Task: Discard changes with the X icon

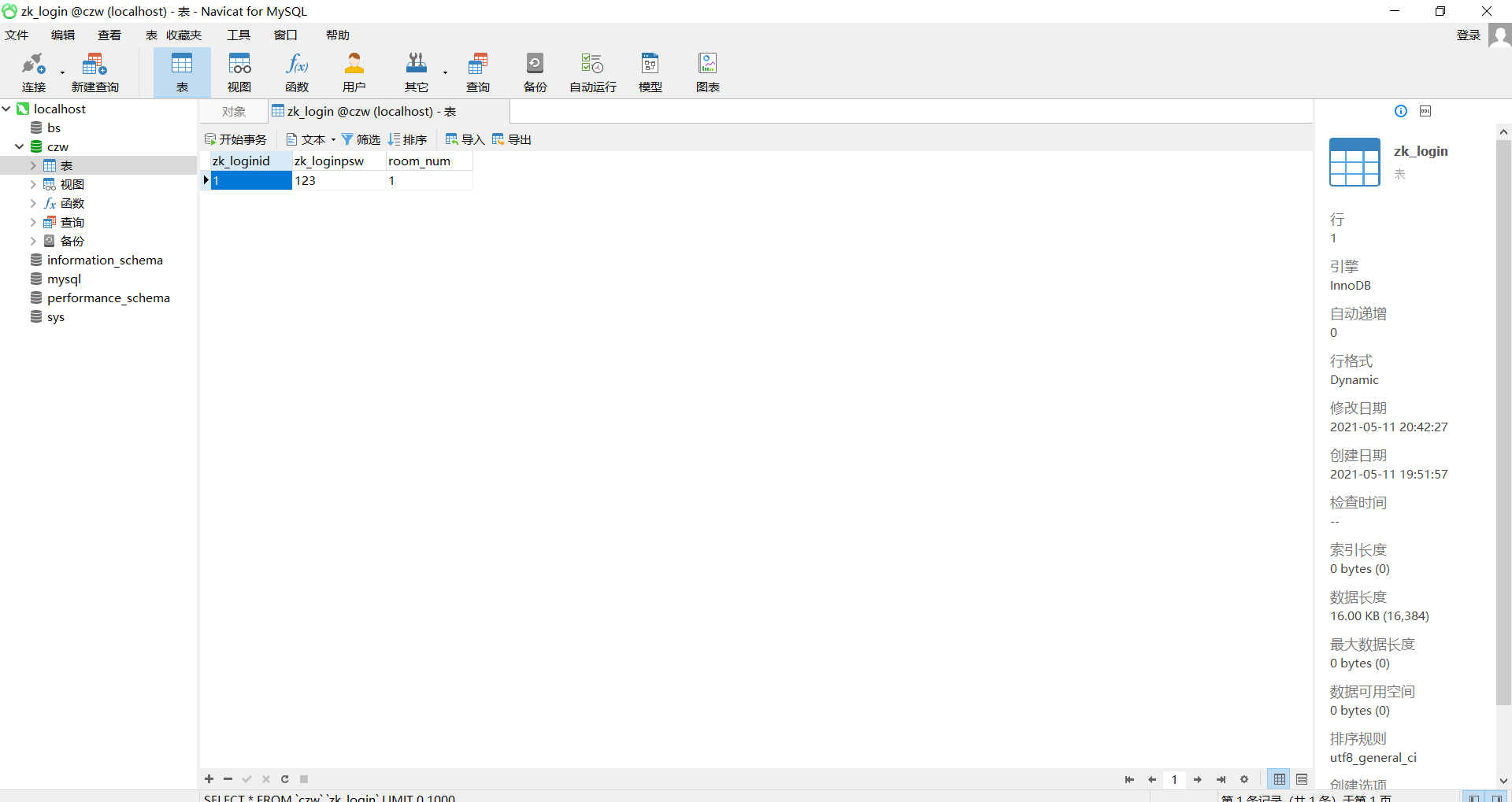Action: [x=266, y=779]
